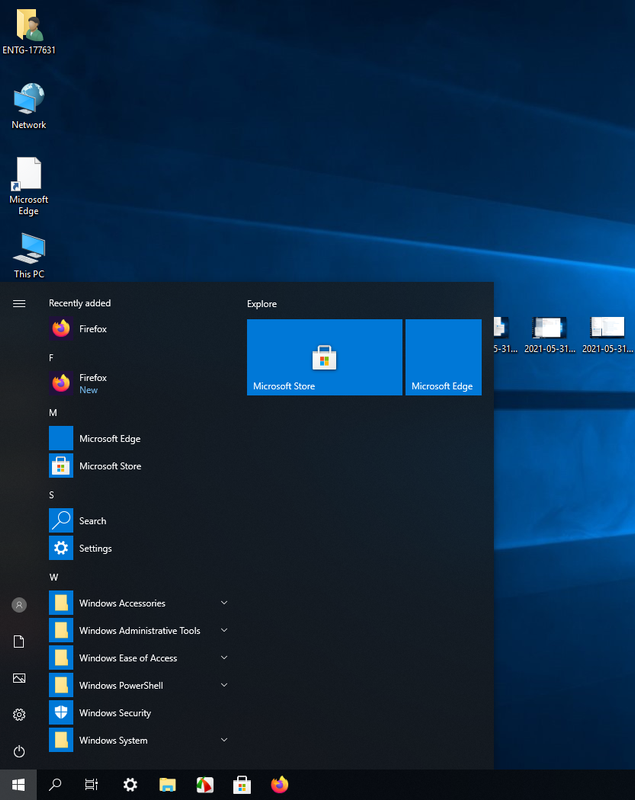Open Firefox on the taskbar
635x800 pixels.
coord(280,785)
